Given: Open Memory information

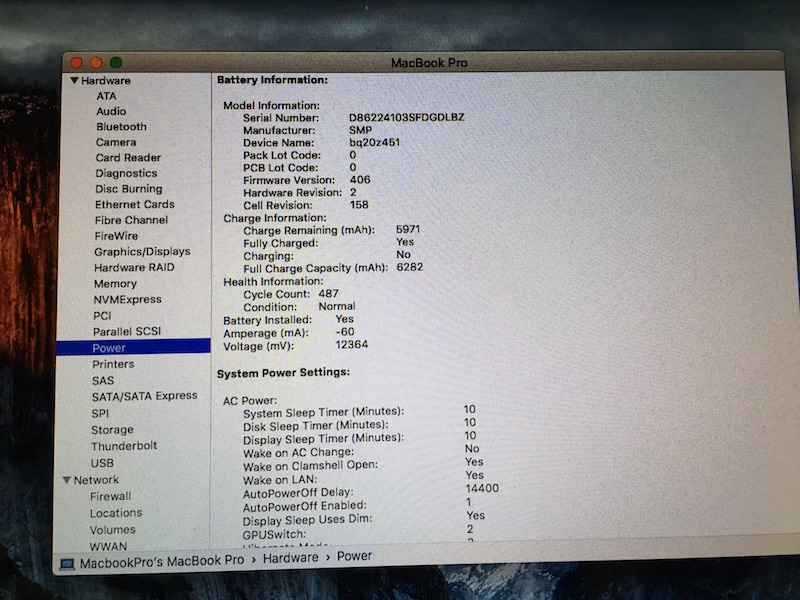Looking at the screenshot, I should 115,284.
